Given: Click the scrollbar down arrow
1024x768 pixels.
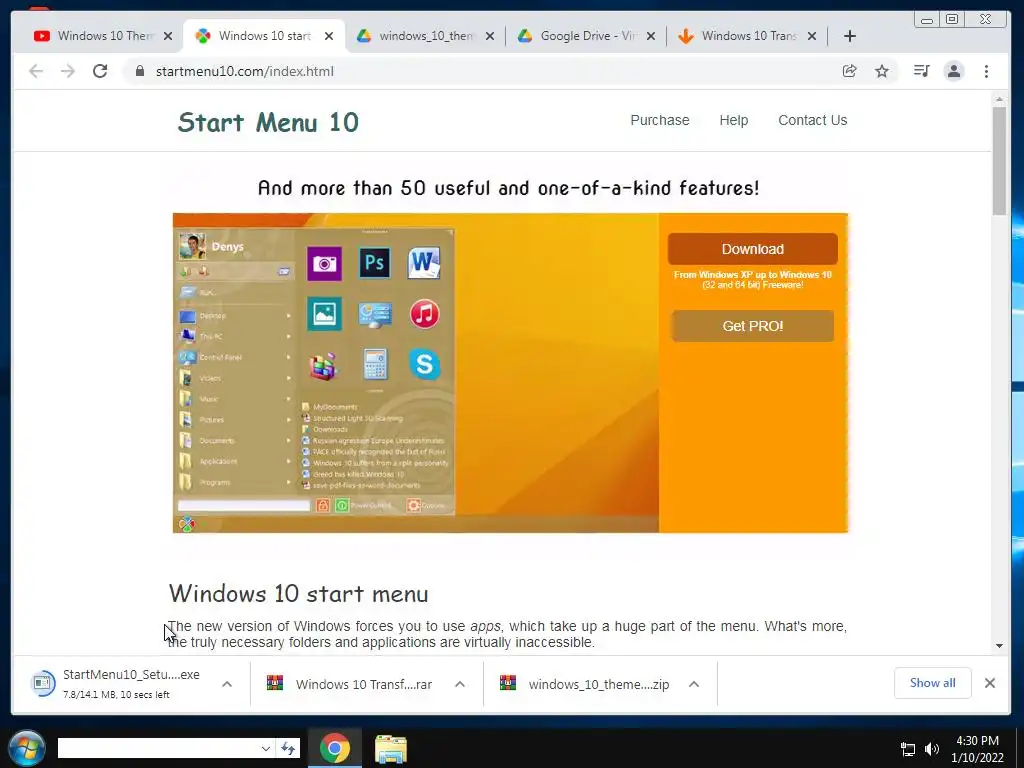Looking at the screenshot, I should tap(999, 646).
